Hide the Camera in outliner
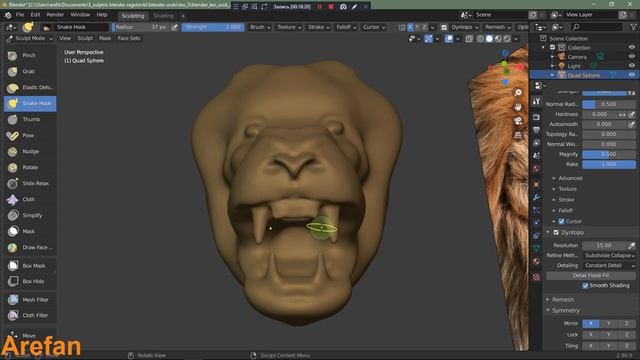Image resolution: width=640 pixels, height=360 pixels. coord(631,56)
